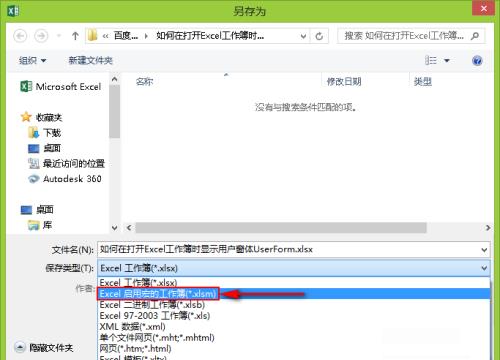Choose Excel 工作簿(*.xlsx) from list
Viewport: 500px width, 360px height.
pos(294,283)
